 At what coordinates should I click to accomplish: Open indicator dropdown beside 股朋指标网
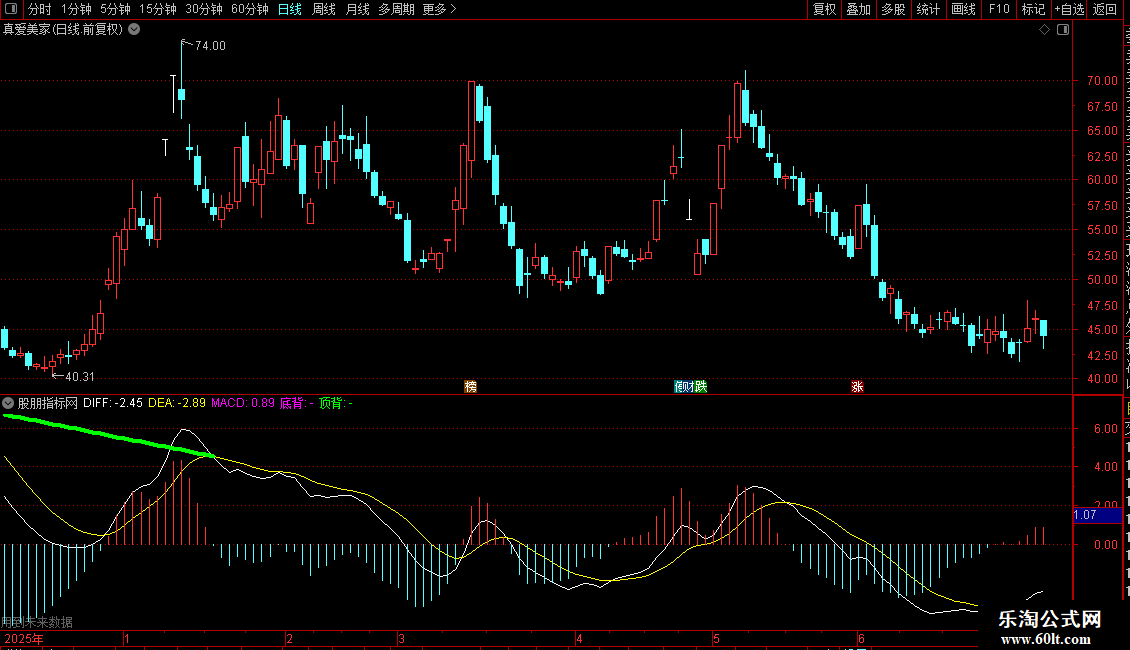(8, 403)
